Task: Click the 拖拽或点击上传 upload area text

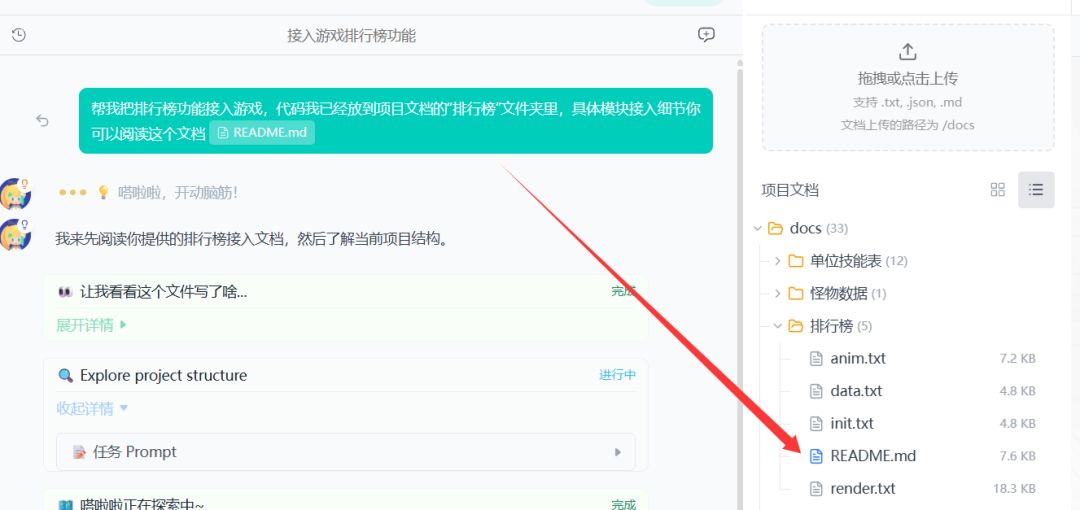Action: click(908, 79)
